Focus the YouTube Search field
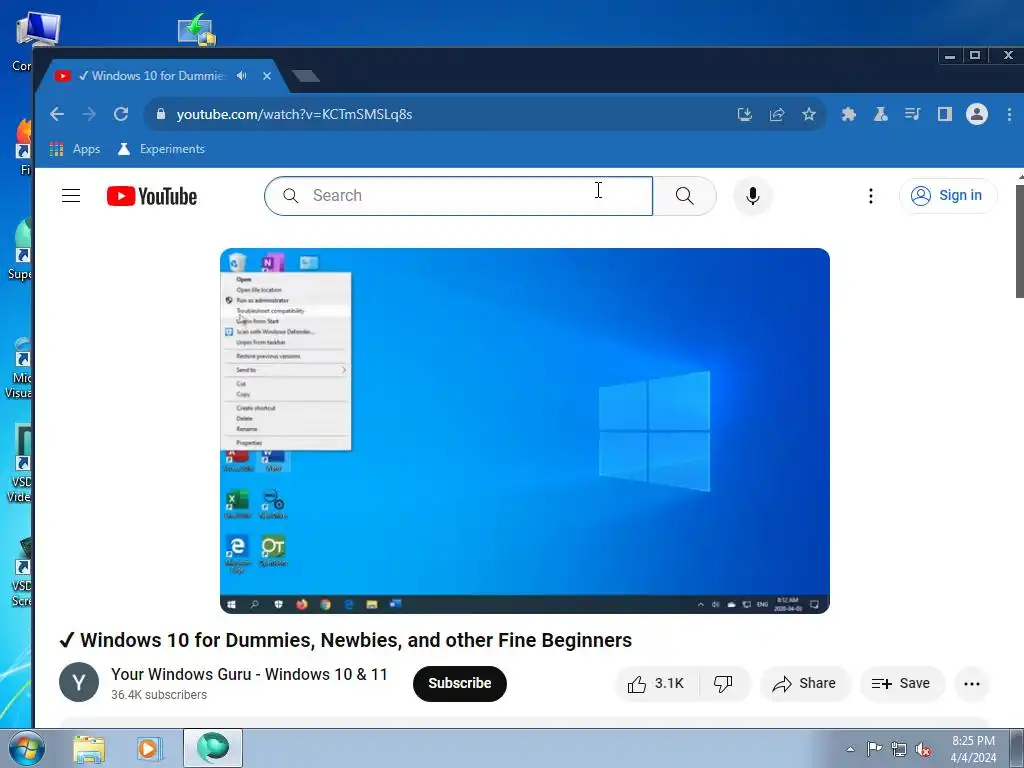This screenshot has width=1024, height=768. (458, 196)
